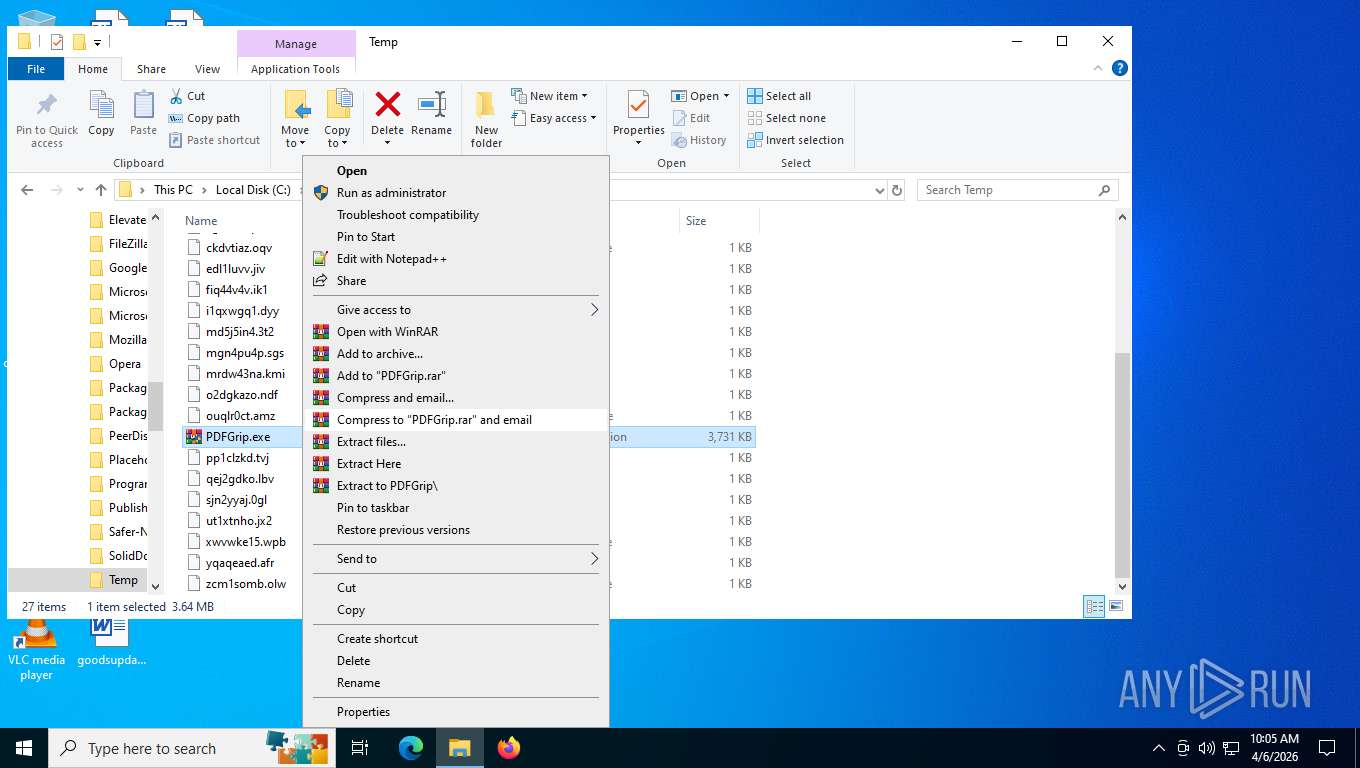1360x768 pixels.
Task: Click the New folder icon
Action: pos(486,104)
